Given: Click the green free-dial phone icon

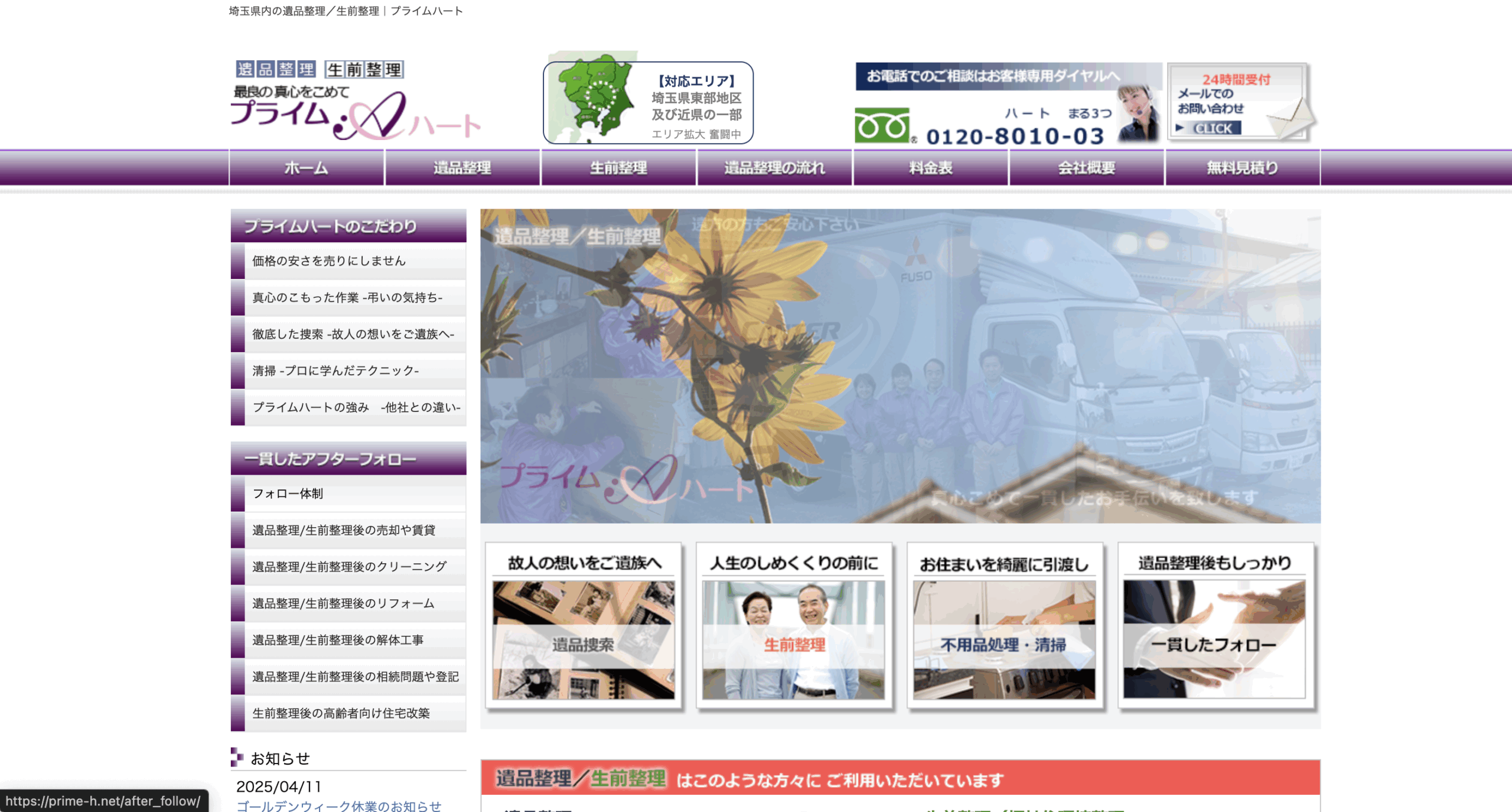Looking at the screenshot, I should [882, 125].
